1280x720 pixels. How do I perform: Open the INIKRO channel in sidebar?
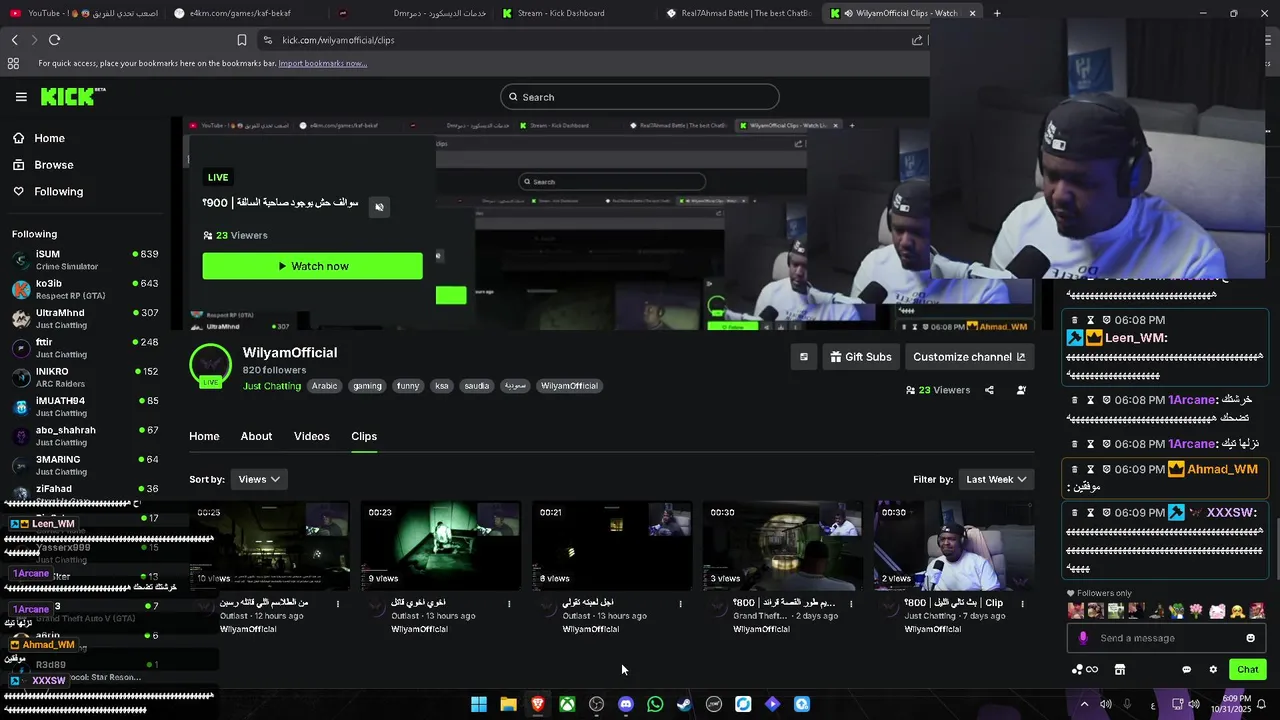coord(85,377)
